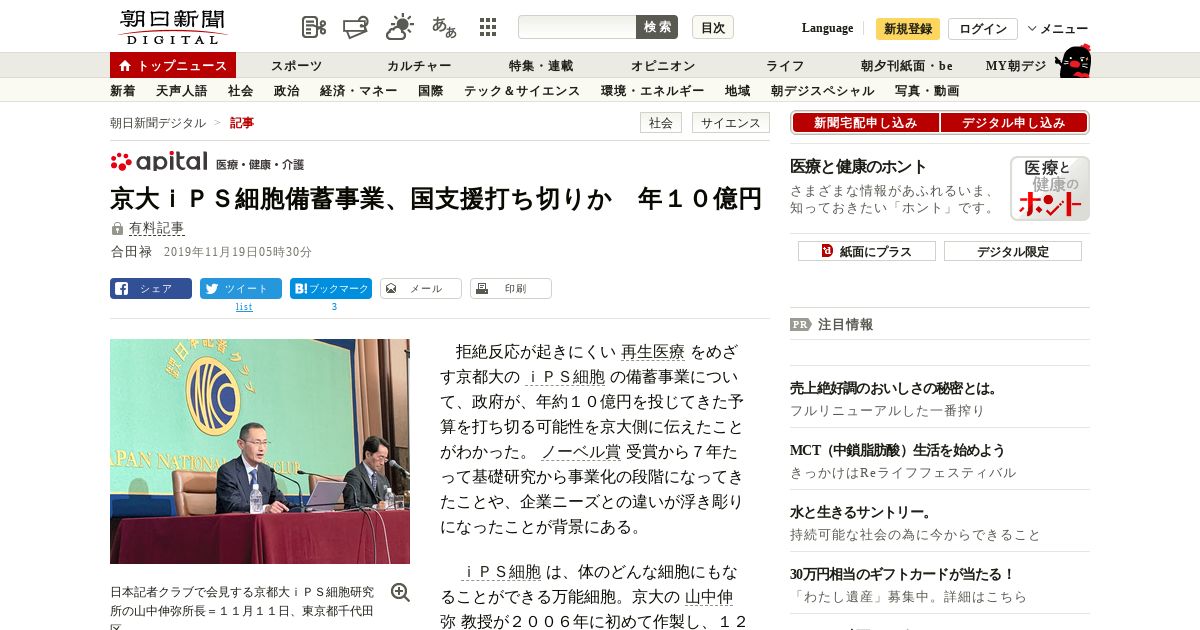
Task: Select 天声人語 in sub-navigation
Action: [181, 91]
